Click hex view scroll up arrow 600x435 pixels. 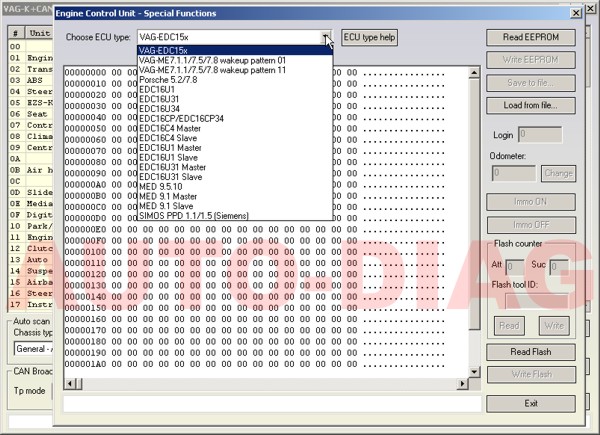(474, 73)
